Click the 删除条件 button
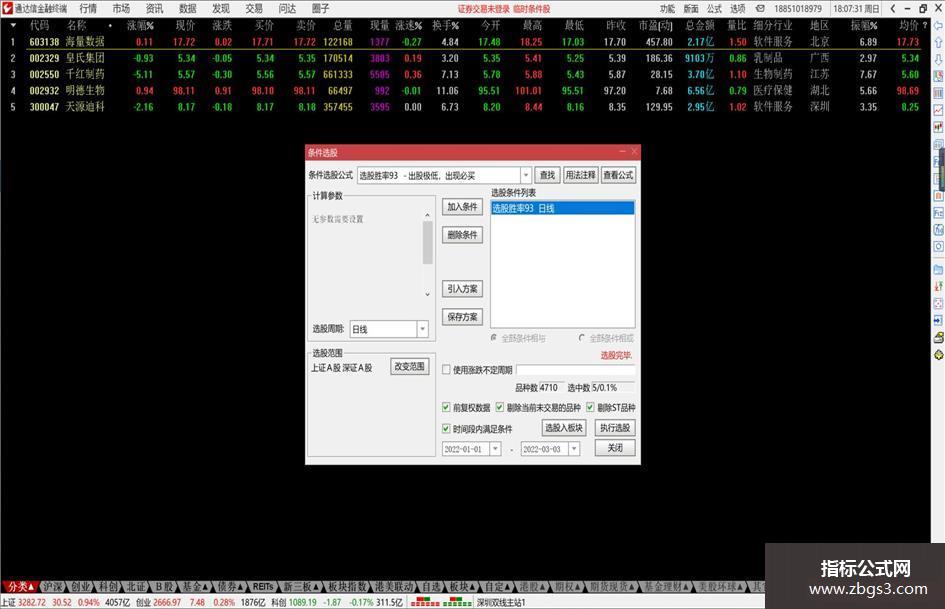Viewport: 945px width, 609px height. coord(462,235)
